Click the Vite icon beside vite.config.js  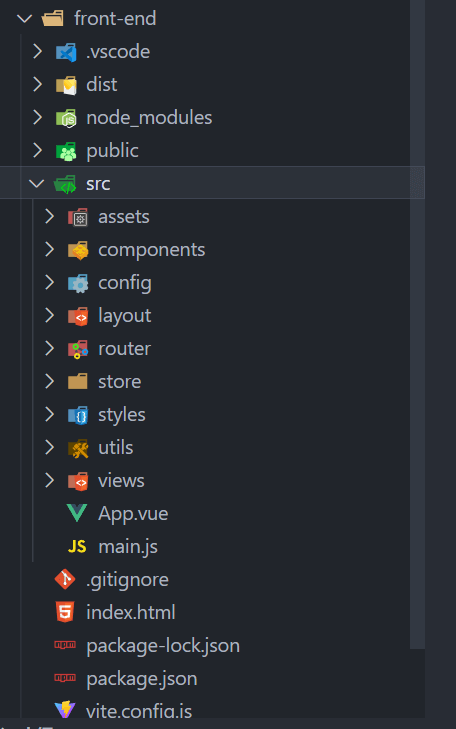point(65,709)
